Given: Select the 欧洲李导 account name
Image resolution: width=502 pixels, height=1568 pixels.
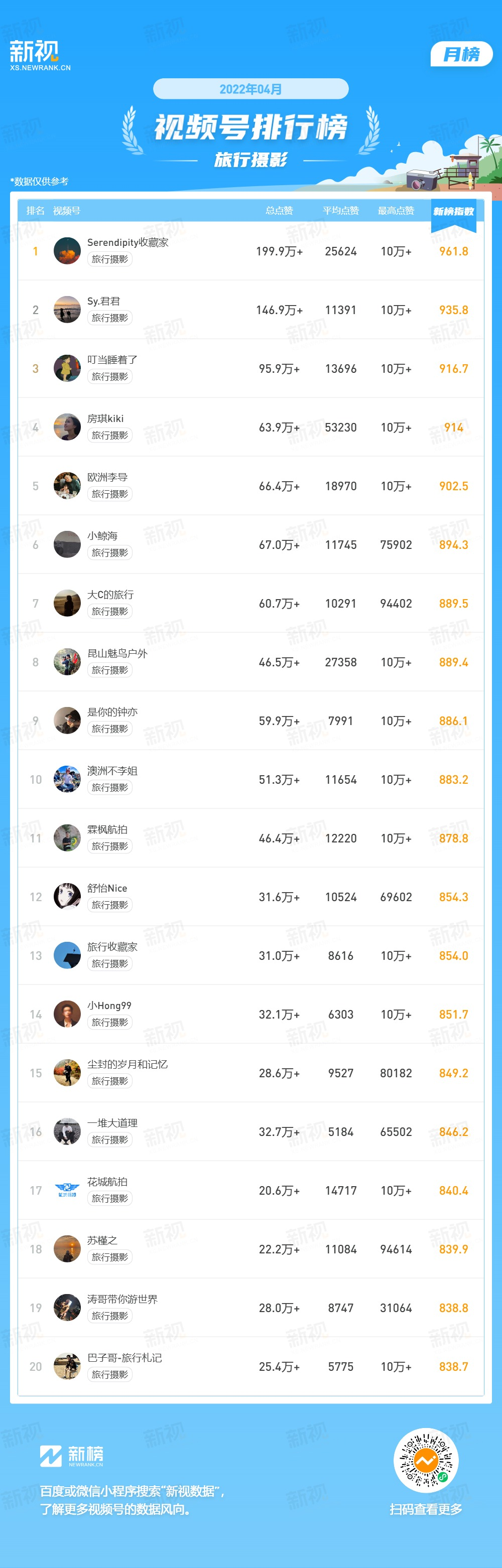Looking at the screenshot, I should (x=107, y=477).
